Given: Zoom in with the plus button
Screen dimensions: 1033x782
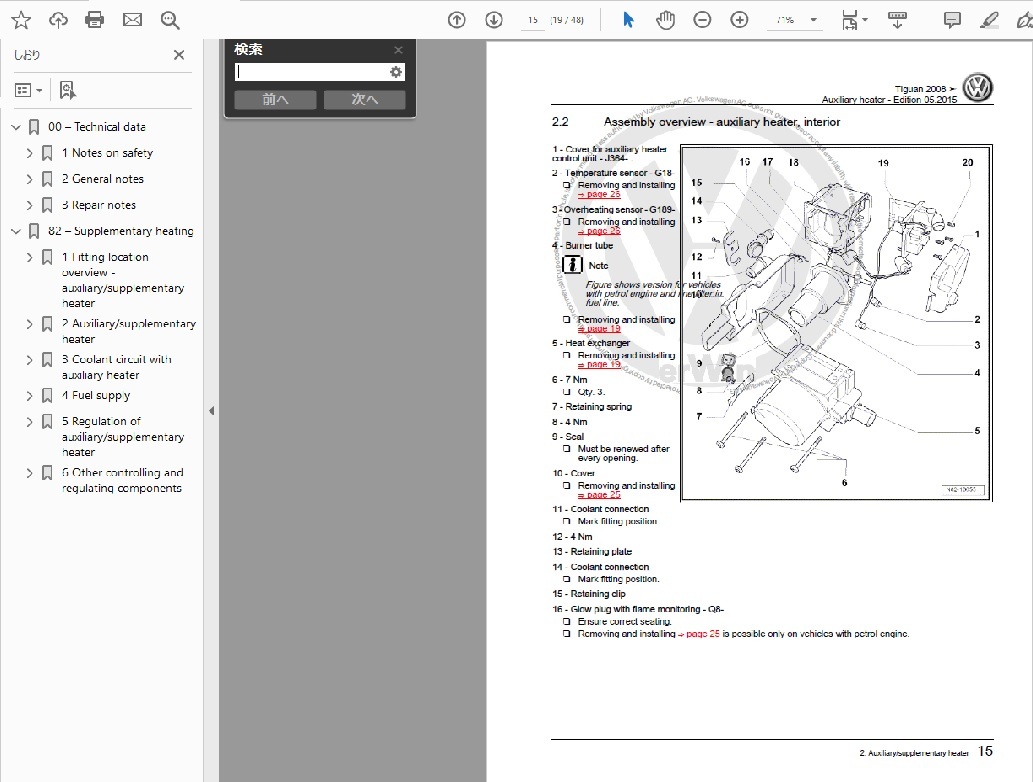Looking at the screenshot, I should coord(739,20).
